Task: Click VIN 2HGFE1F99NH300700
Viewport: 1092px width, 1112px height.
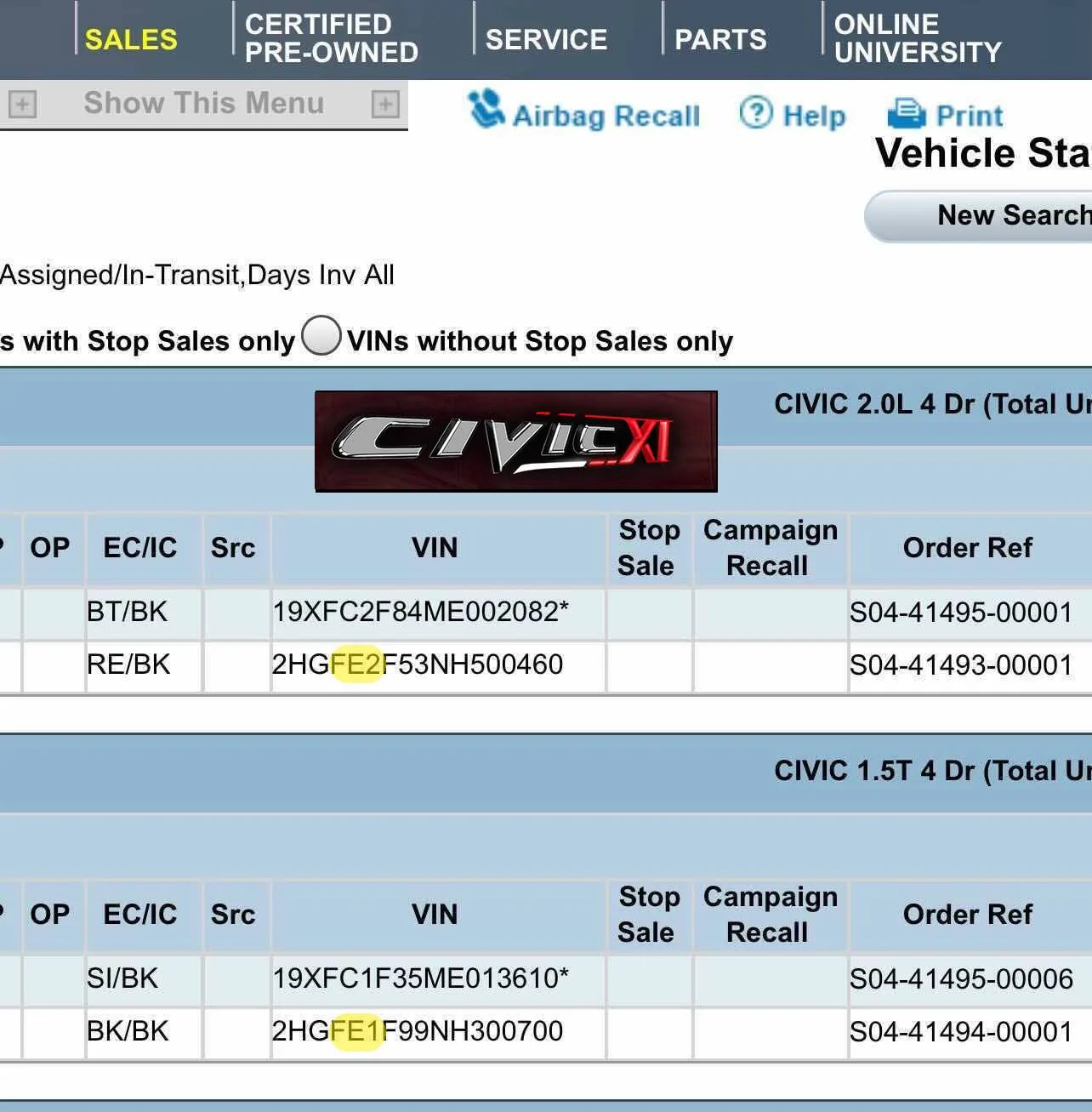Action: (x=418, y=1031)
